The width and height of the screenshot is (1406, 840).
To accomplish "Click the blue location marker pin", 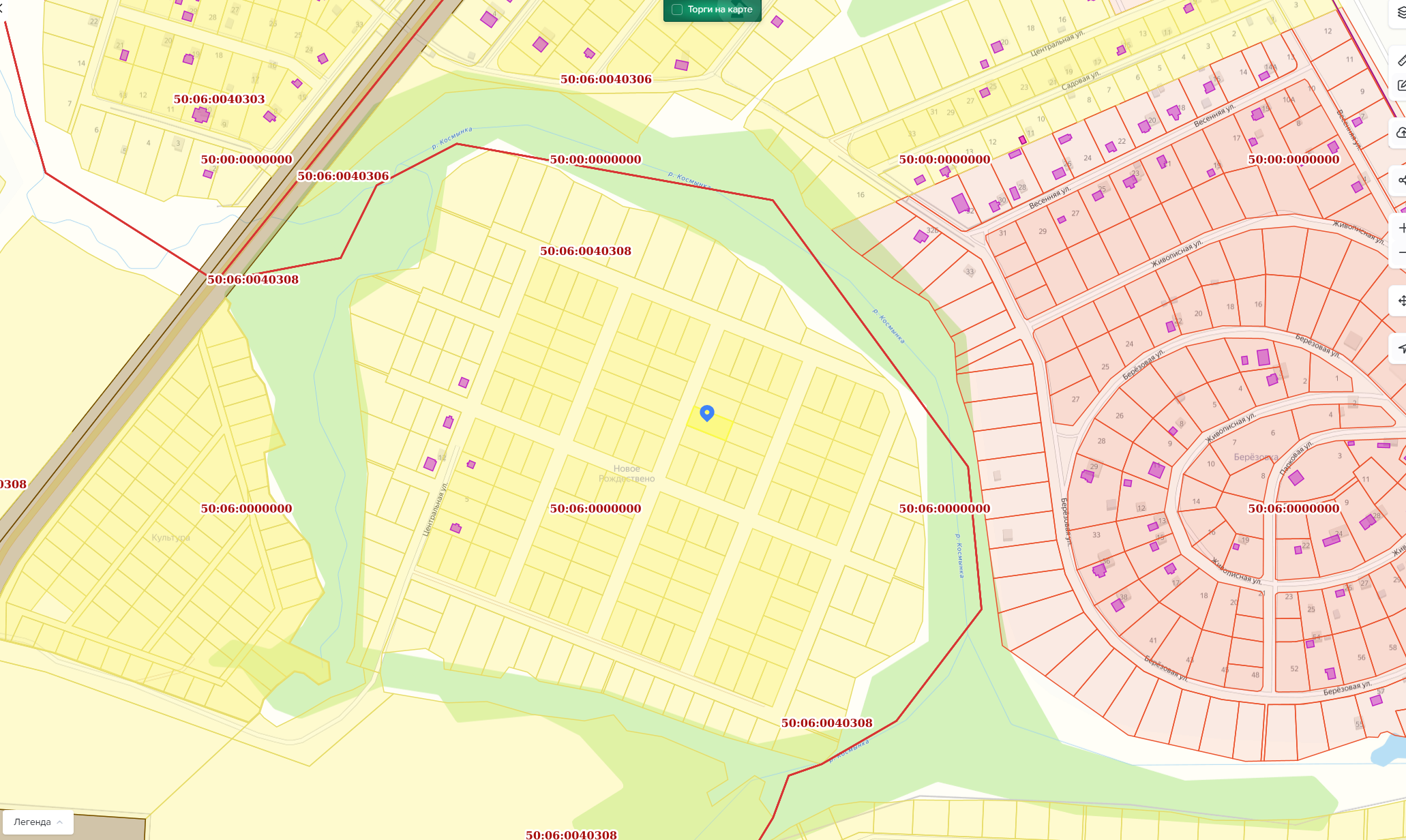I will click(707, 412).
